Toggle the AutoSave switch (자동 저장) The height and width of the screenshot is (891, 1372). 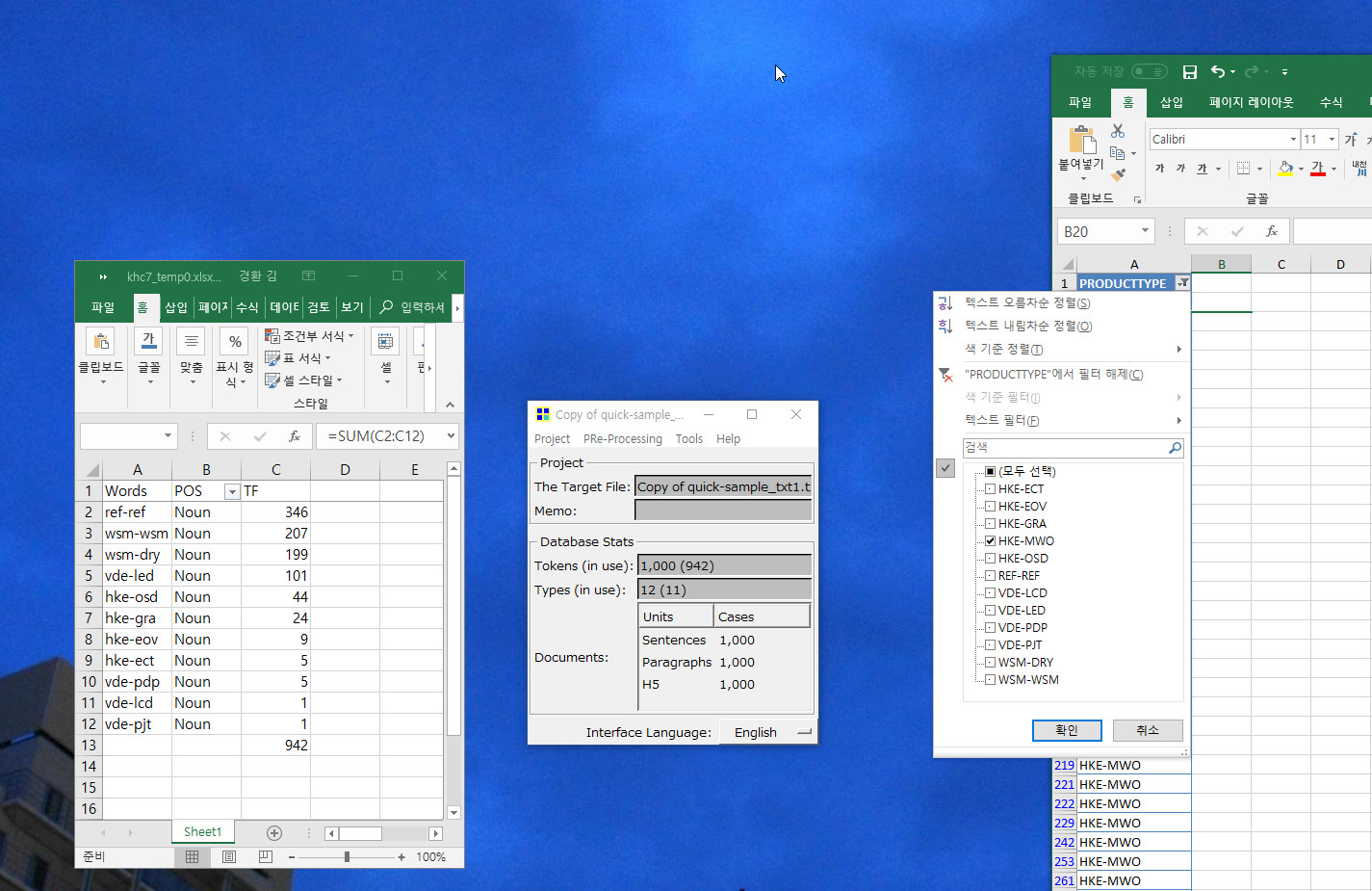[1150, 71]
